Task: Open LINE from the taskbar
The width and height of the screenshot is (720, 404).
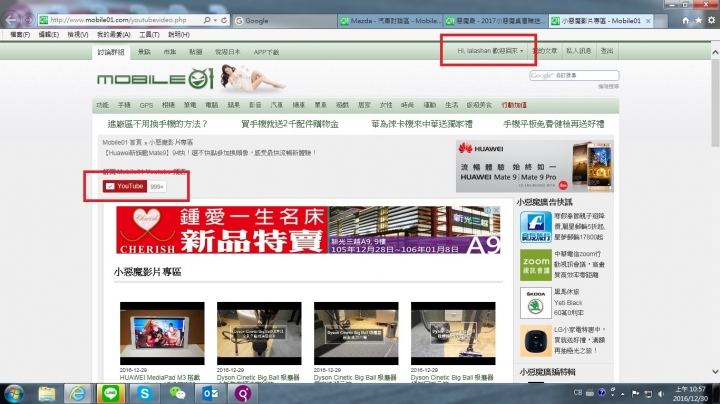Action: click(x=110, y=394)
